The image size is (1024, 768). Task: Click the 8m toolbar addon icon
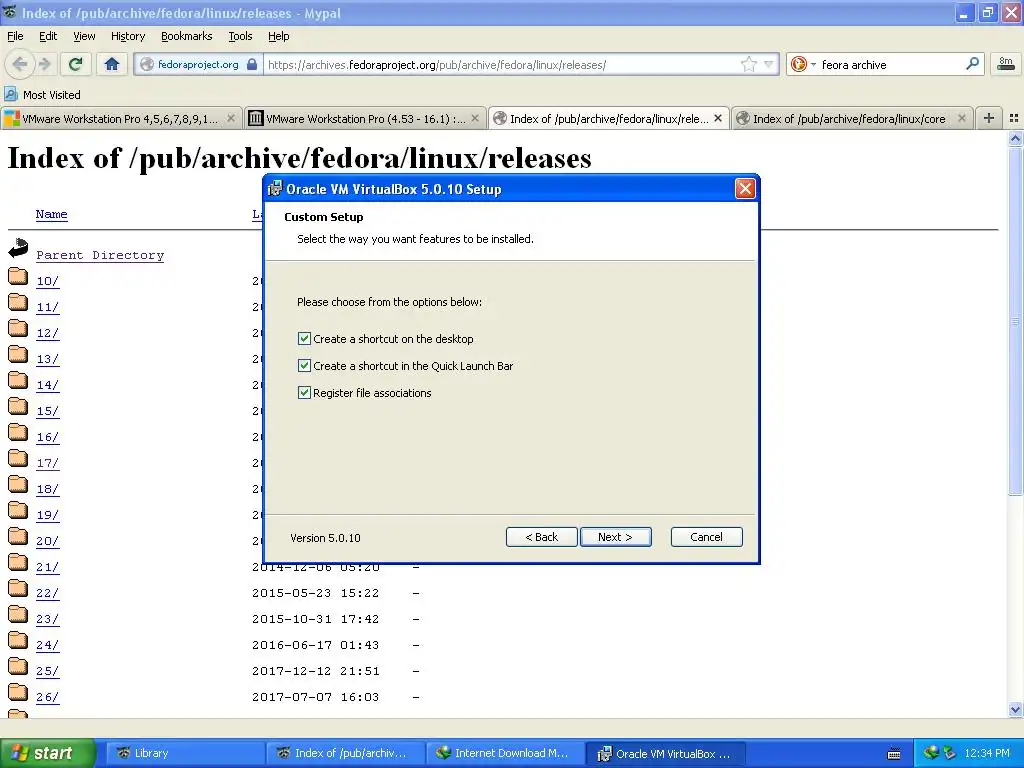pos(1006,64)
